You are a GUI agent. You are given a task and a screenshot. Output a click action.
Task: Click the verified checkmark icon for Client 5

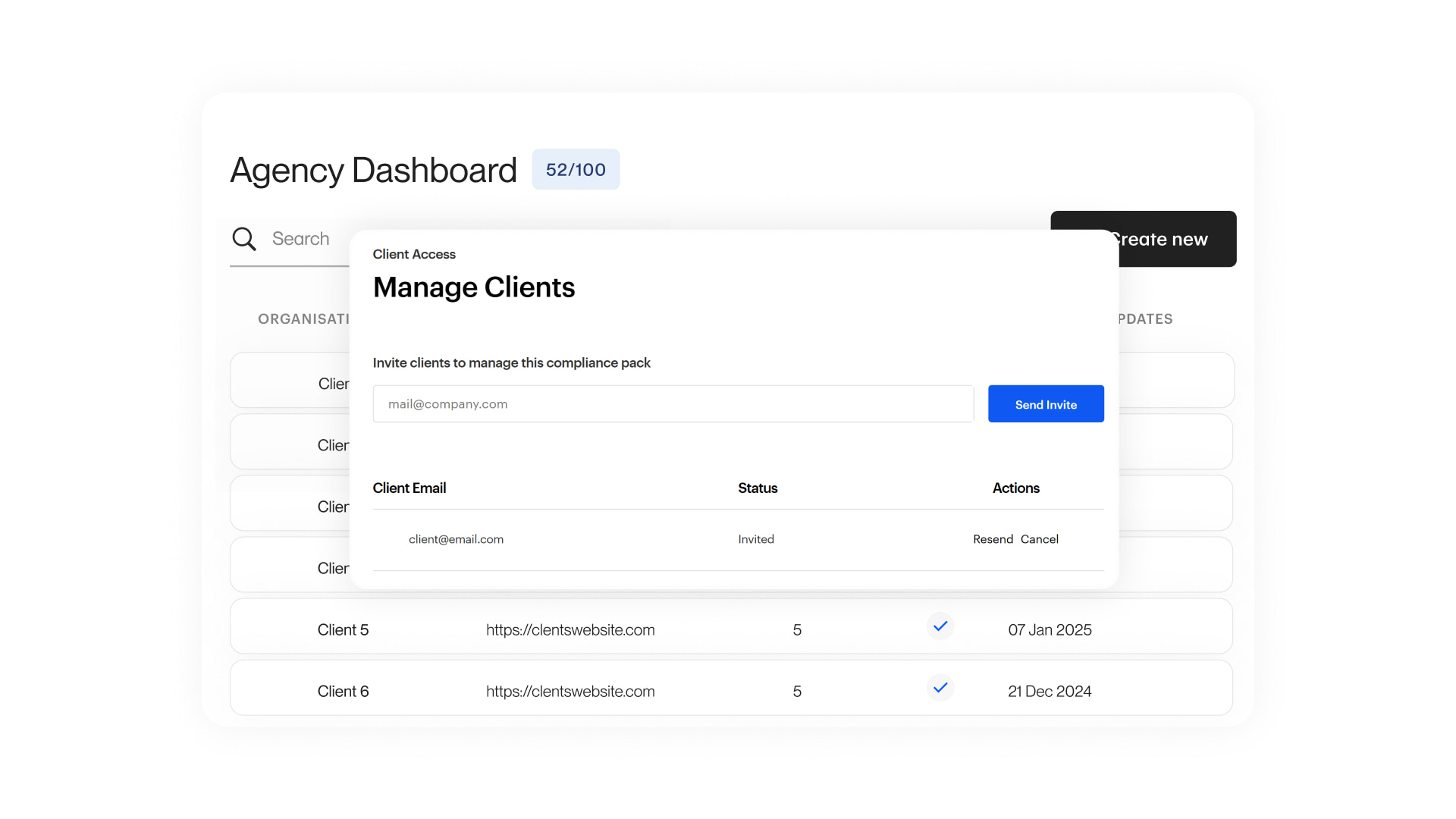940,626
